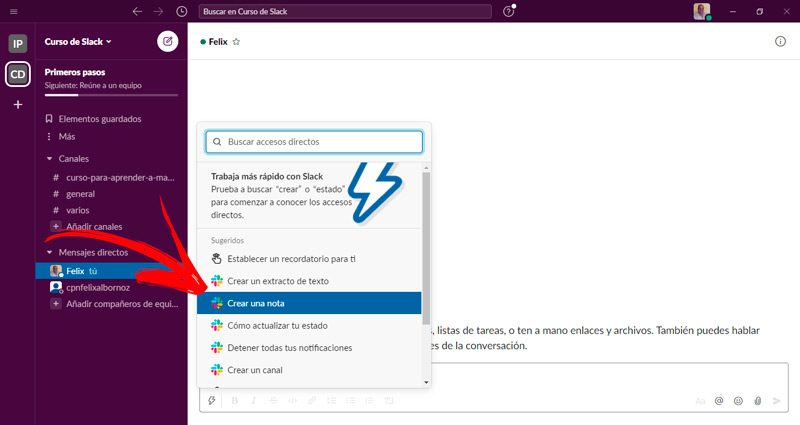The image size is (800, 425).
Task: Open shortcuts lightning bolt in composer
Action: point(212,401)
